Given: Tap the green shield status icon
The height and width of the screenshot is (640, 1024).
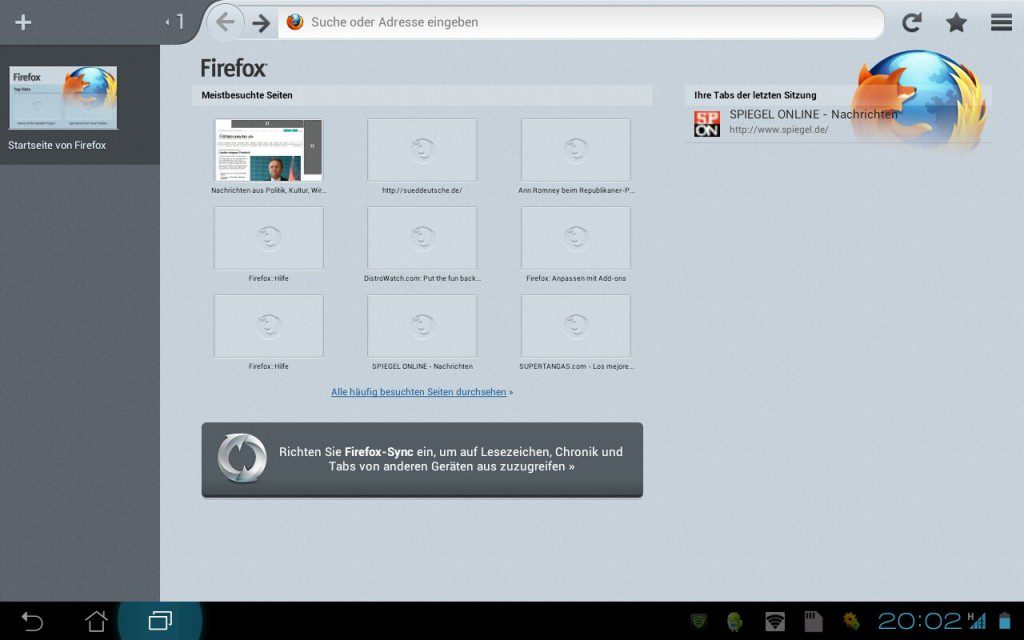Looking at the screenshot, I should pyautogui.click(x=698, y=620).
